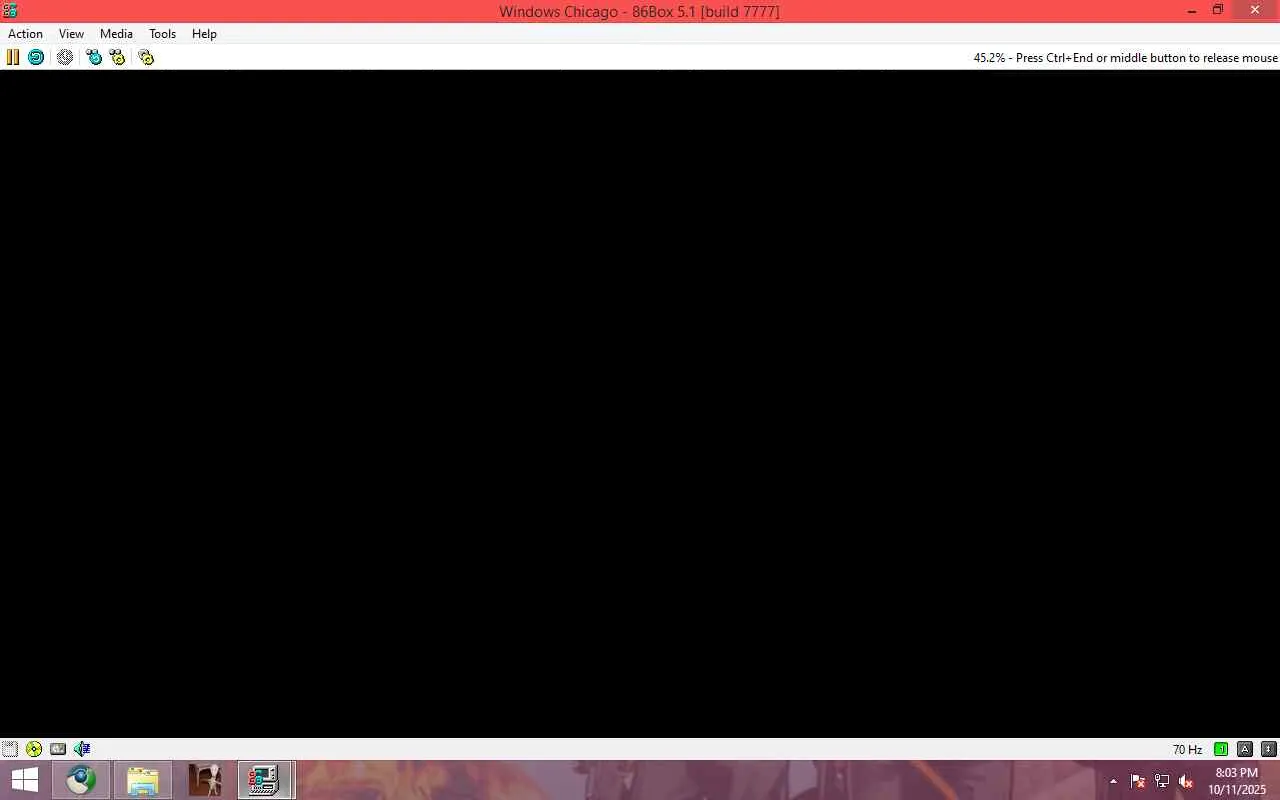Click the muted volume tray icon
1280x800 pixels.
pyautogui.click(x=1186, y=781)
